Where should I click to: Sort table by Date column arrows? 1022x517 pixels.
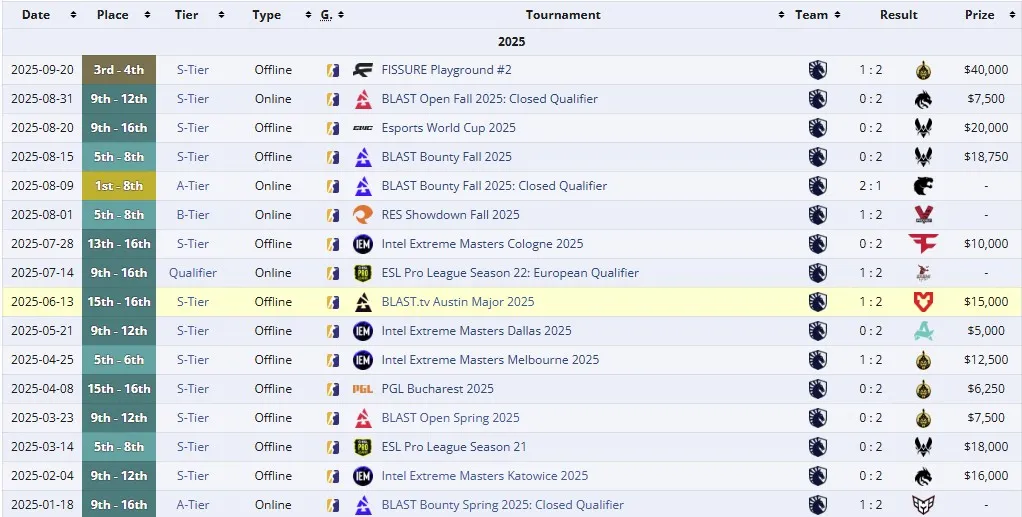[73, 15]
